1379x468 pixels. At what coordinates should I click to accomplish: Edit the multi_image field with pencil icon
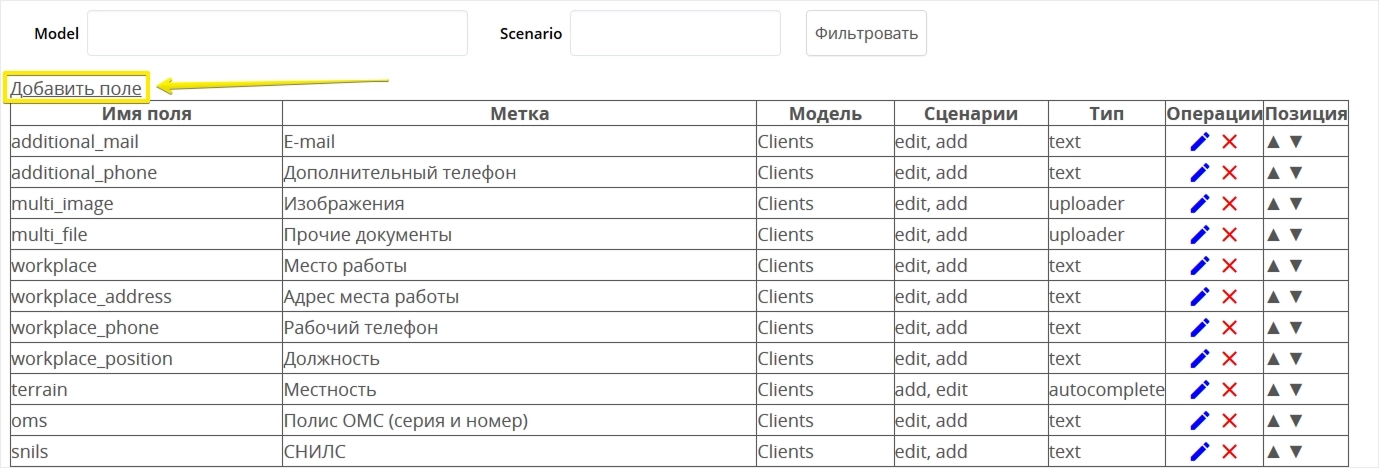click(x=1200, y=204)
